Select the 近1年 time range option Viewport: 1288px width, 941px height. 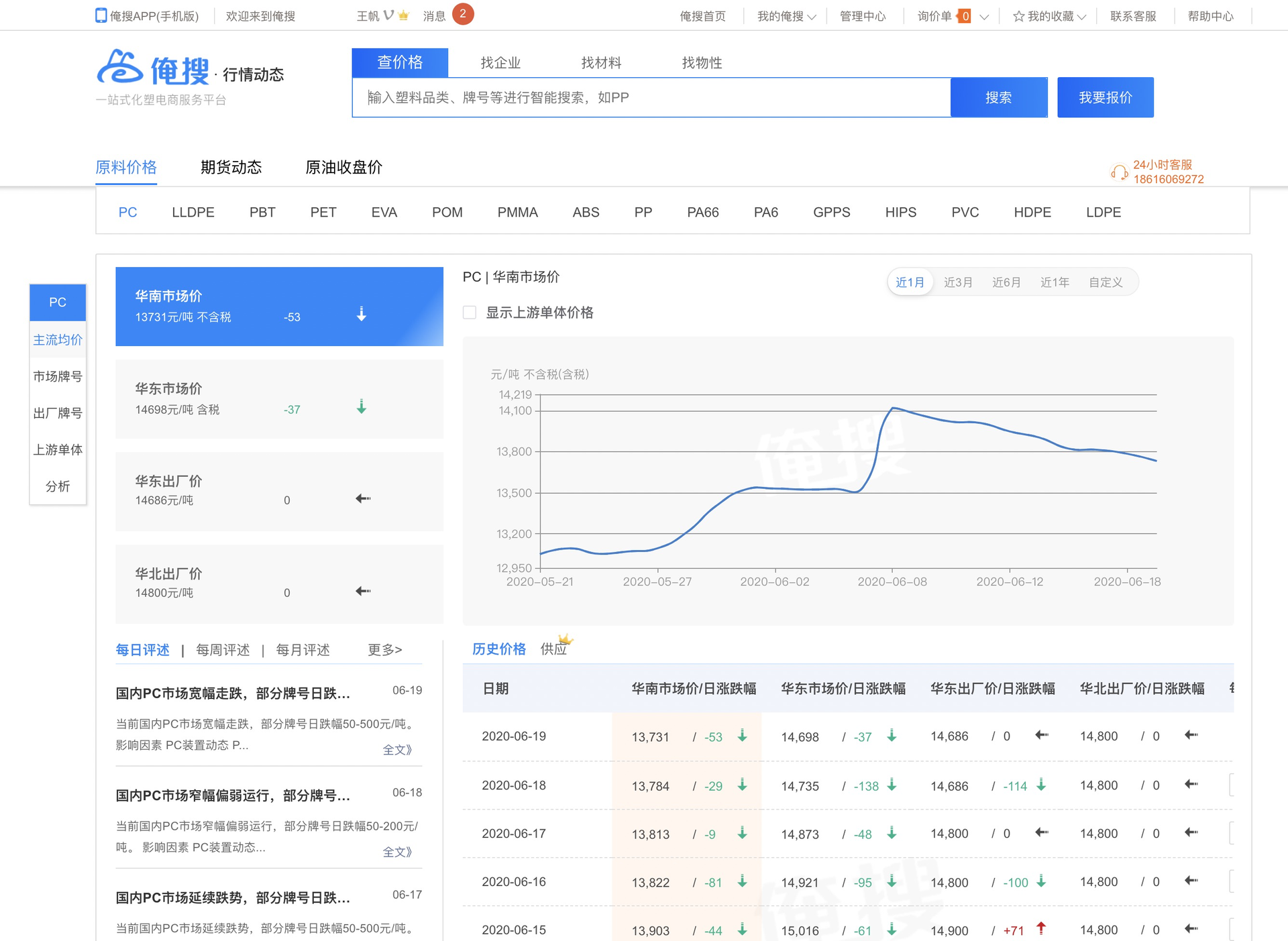pos(1054,282)
